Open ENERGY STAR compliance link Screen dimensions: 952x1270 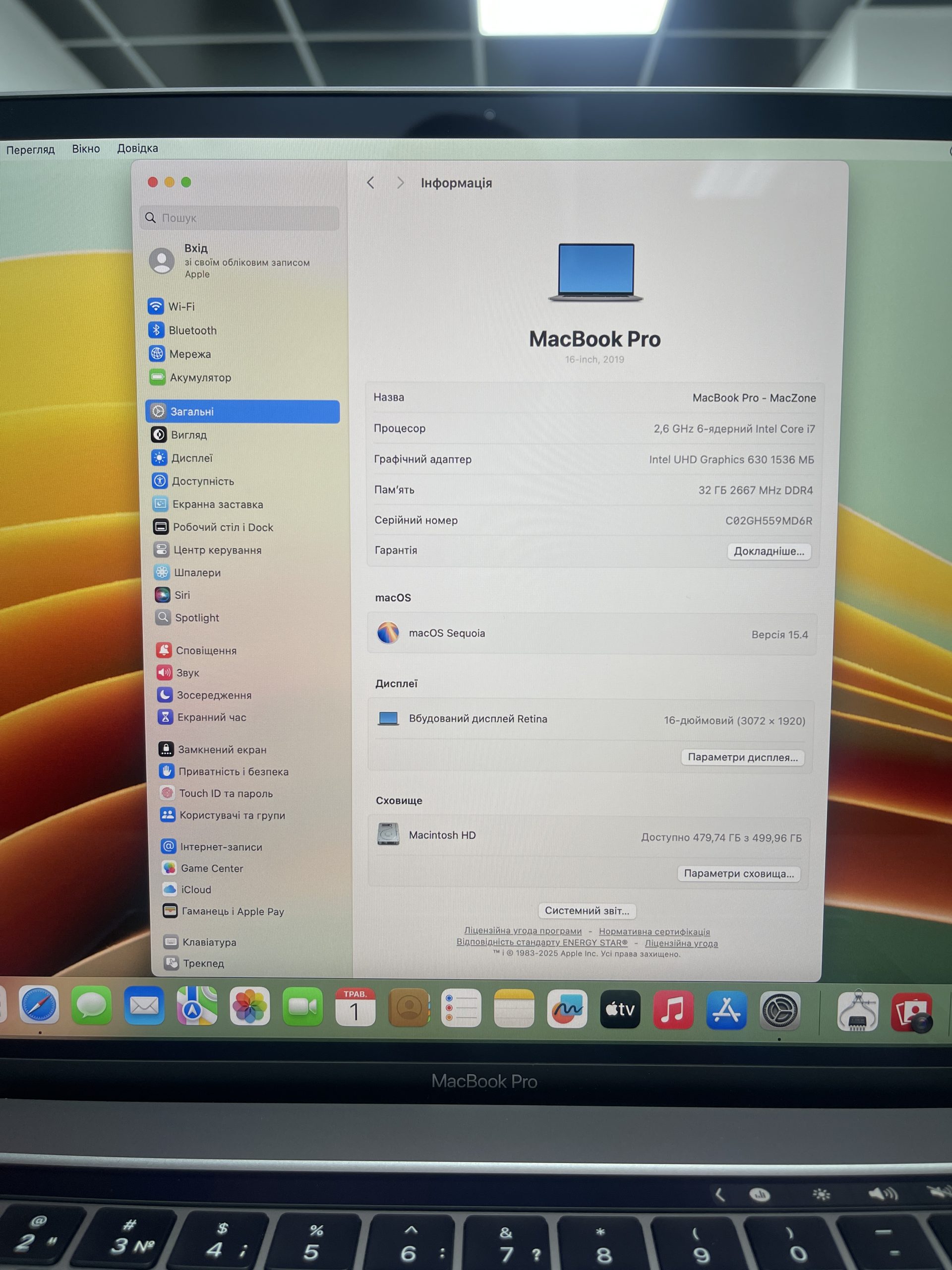point(542,942)
